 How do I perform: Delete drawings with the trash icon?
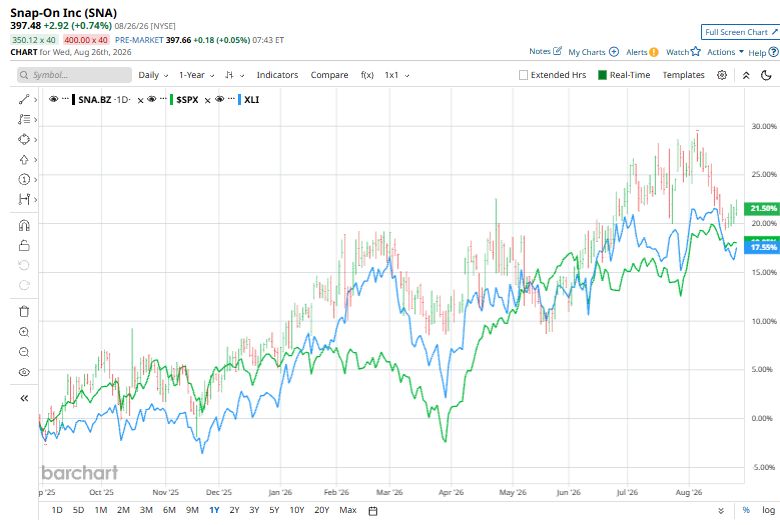point(24,312)
